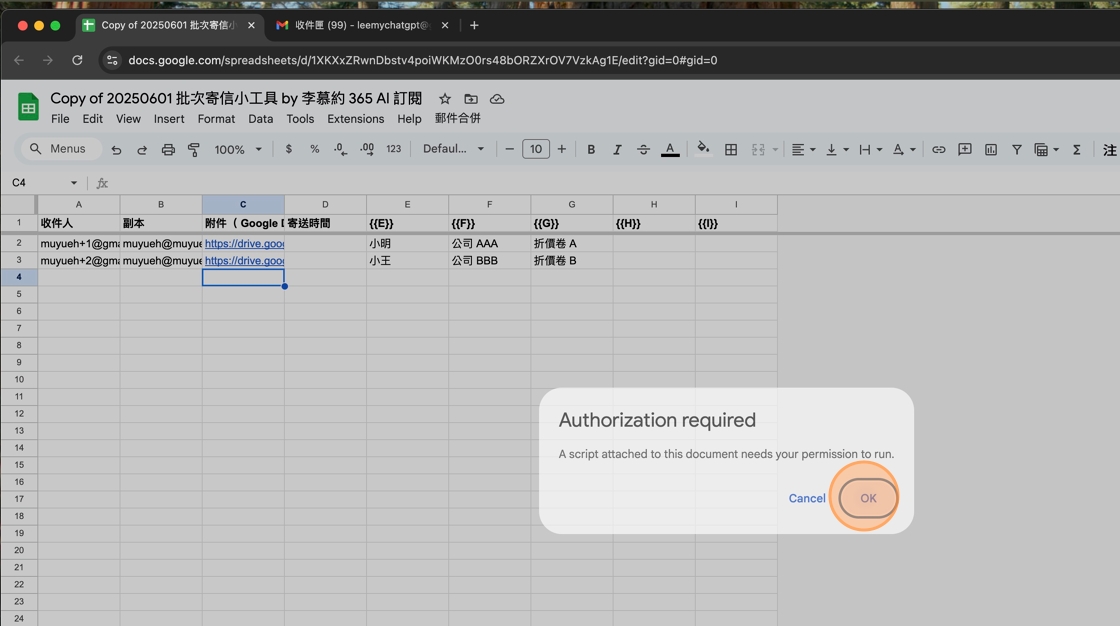Viewport: 1120px width, 626px height.
Task: Reload the page
Action: click(77, 60)
